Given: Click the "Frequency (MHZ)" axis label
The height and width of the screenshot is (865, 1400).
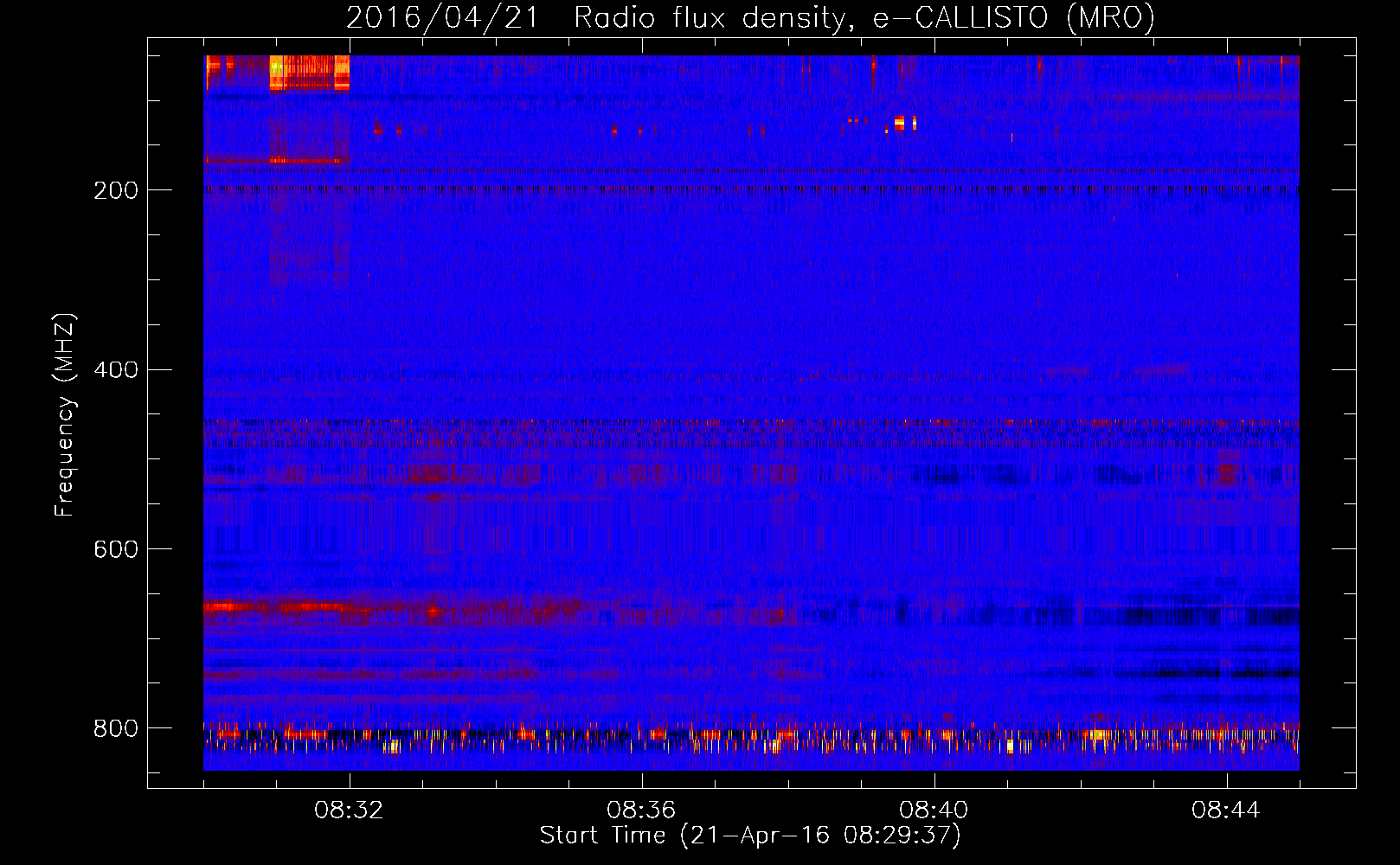Looking at the screenshot, I should (65, 414).
